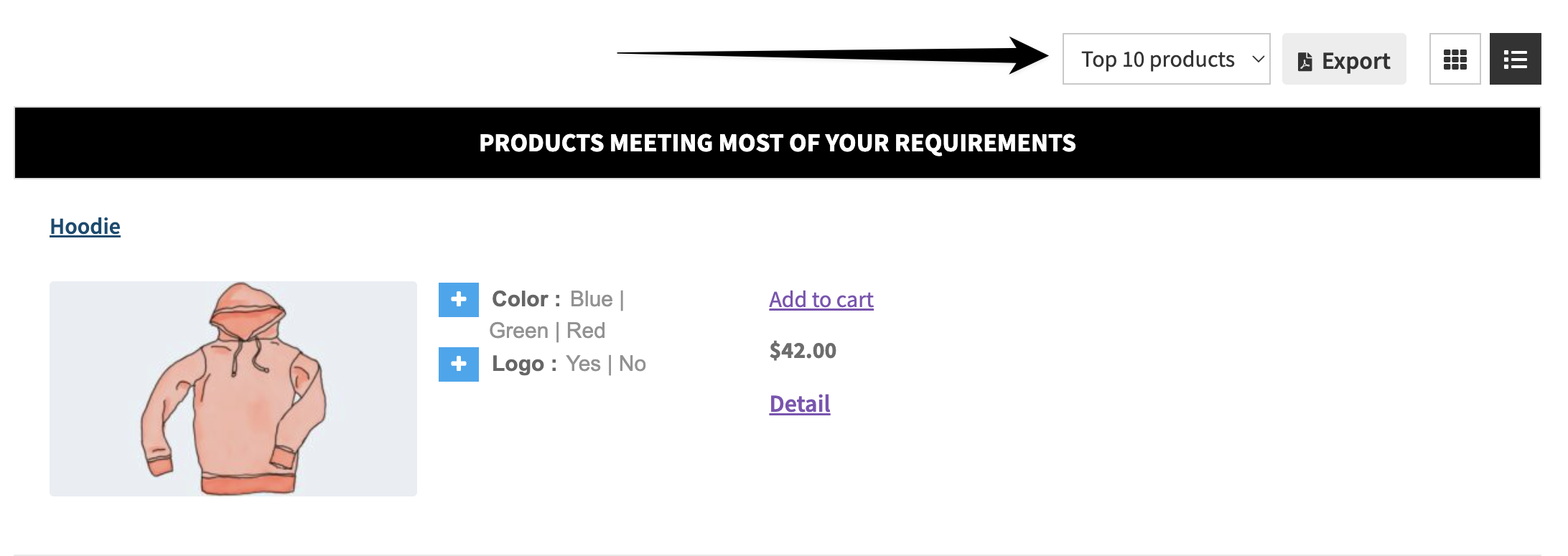Select the Blue color value

tap(591, 299)
